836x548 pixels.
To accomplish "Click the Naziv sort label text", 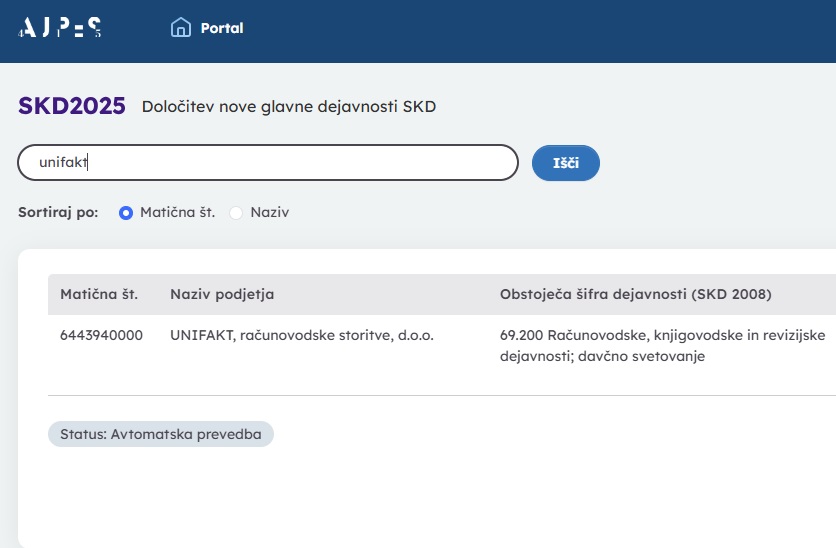I will point(269,213).
